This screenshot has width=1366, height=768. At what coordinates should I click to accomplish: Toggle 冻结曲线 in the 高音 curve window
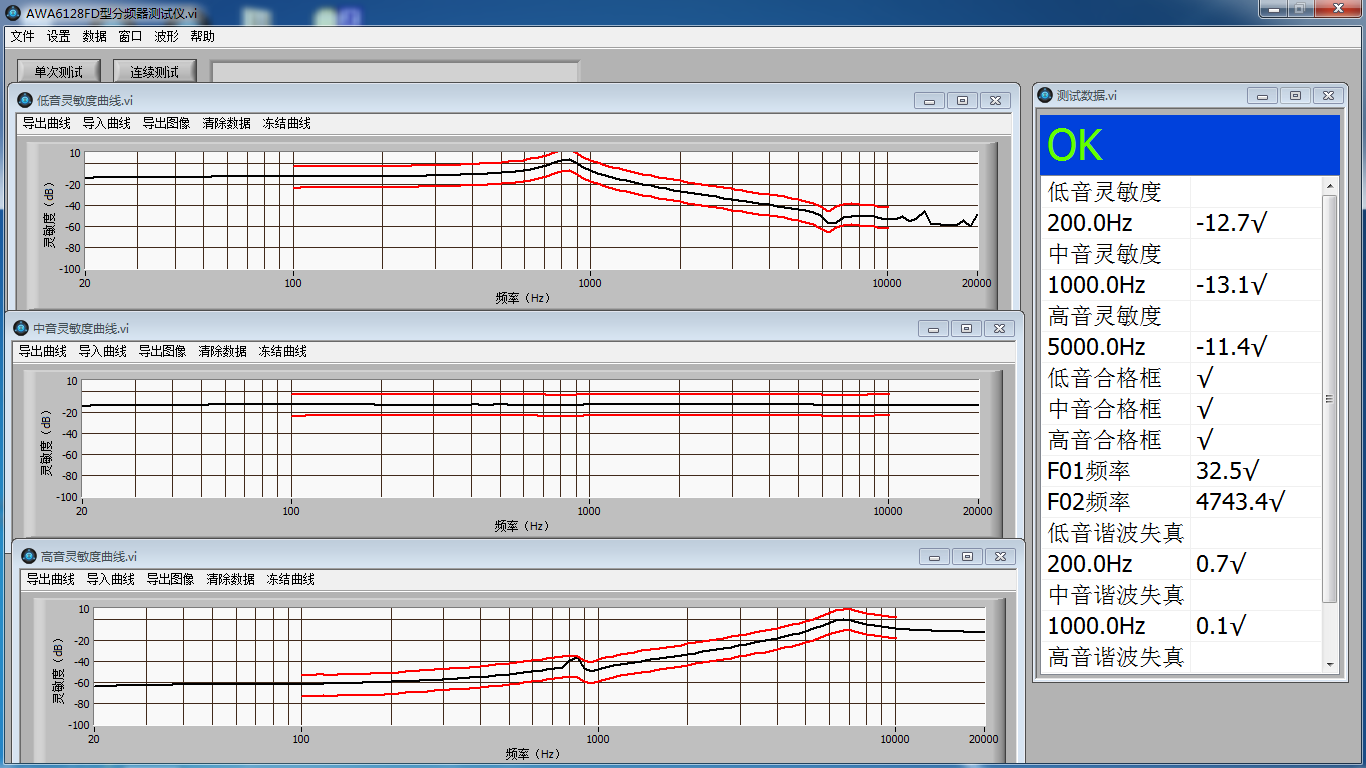tap(290, 579)
